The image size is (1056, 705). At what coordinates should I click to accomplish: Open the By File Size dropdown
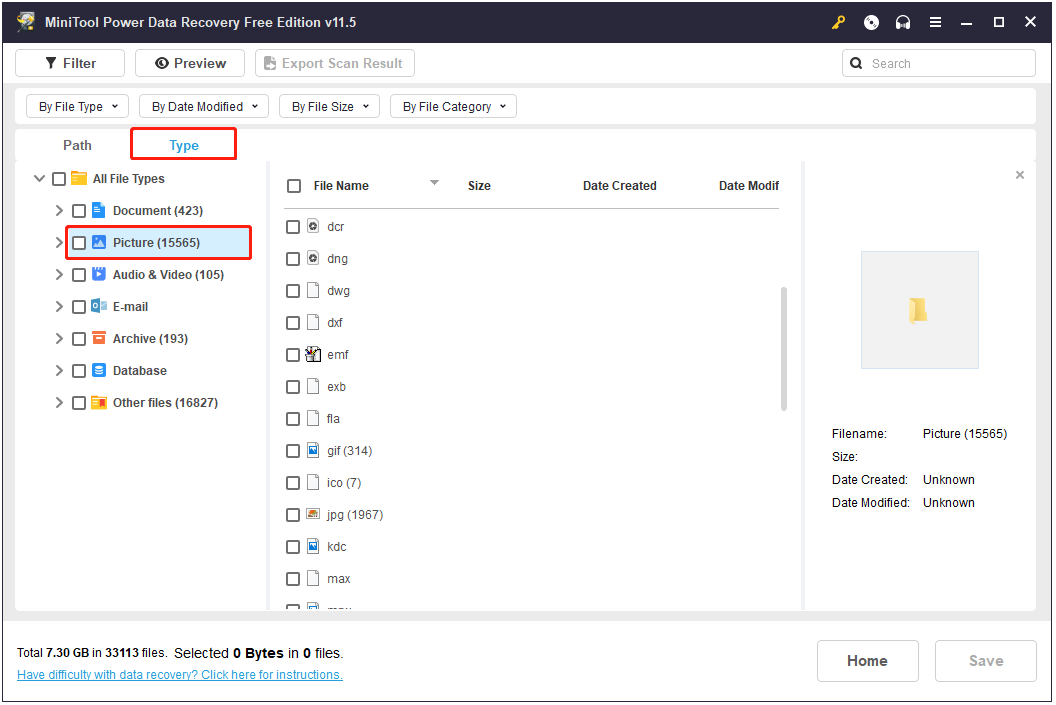pos(329,106)
